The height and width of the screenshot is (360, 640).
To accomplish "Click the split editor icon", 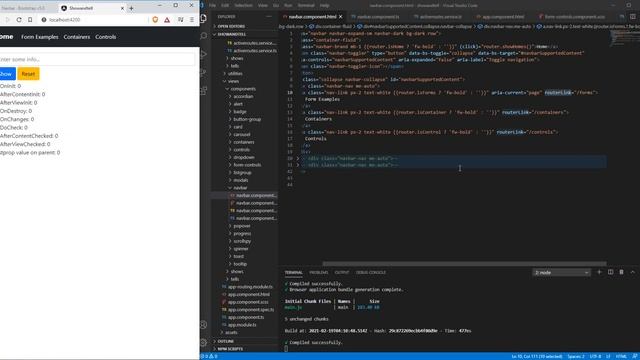I will coord(632,17).
